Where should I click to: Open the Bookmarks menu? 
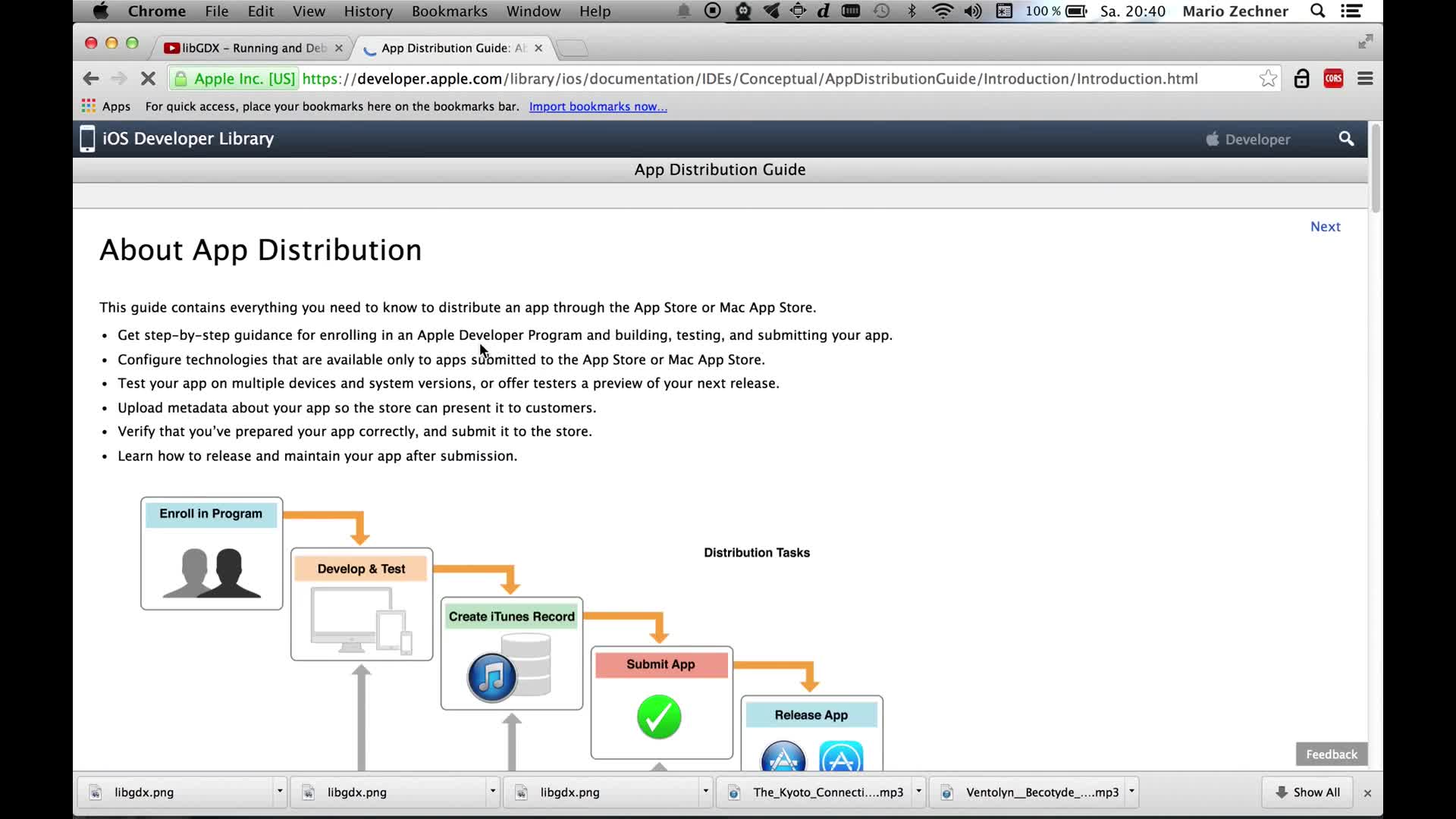(x=449, y=11)
